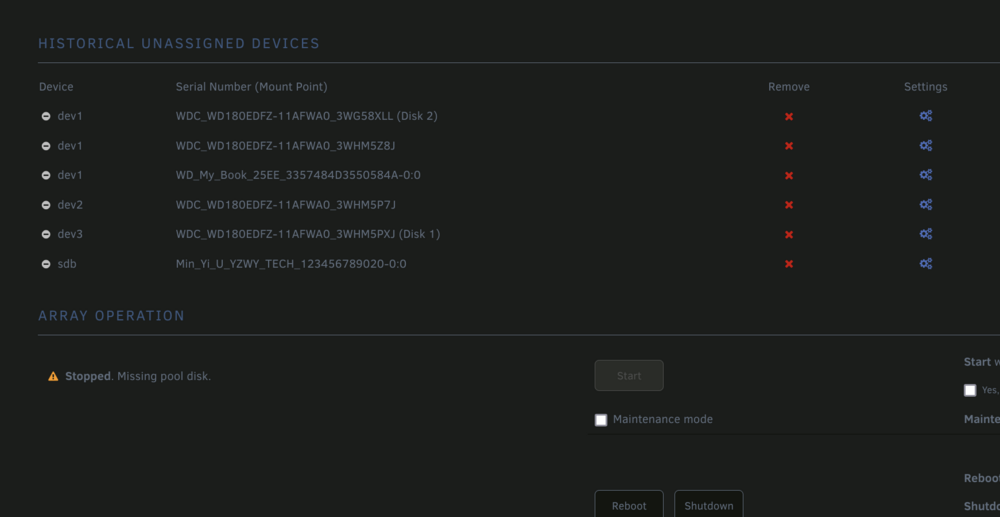
Task: Open settings for the Min_Yi_U_YZWY_TECH device
Action: pyautogui.click(x=925, y=263)
